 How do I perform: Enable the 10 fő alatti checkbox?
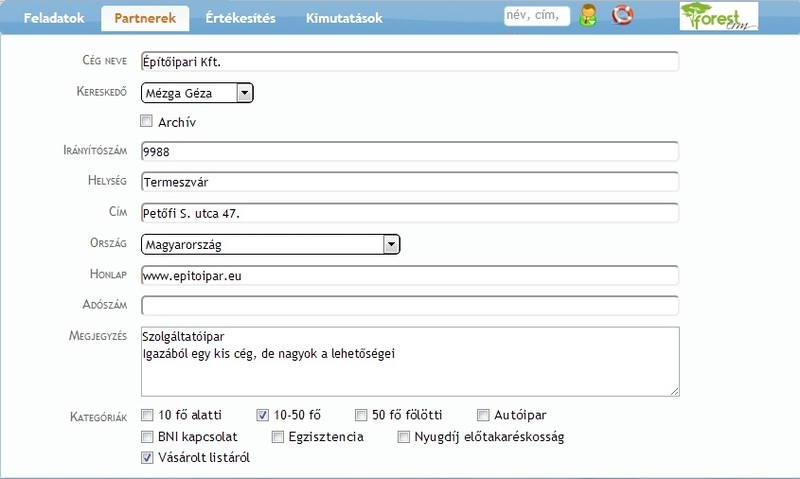(x=147, y=415)
